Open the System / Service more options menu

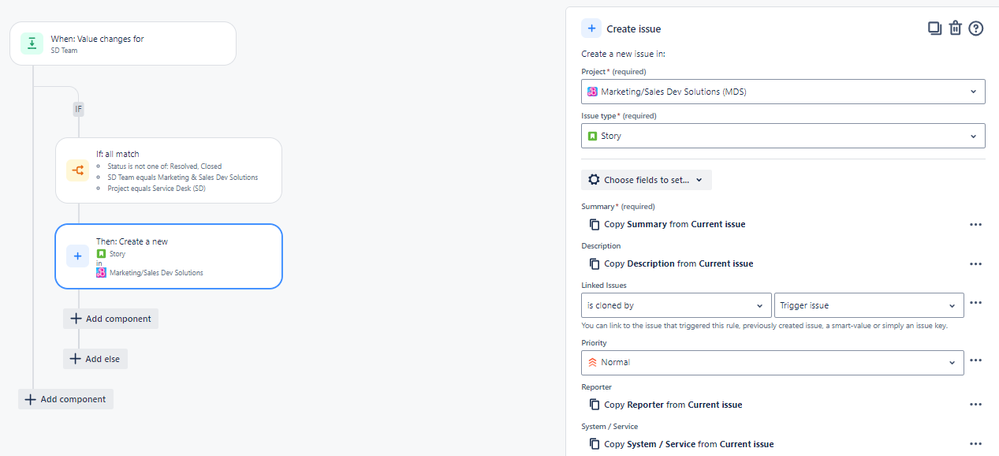pos(975,444)
